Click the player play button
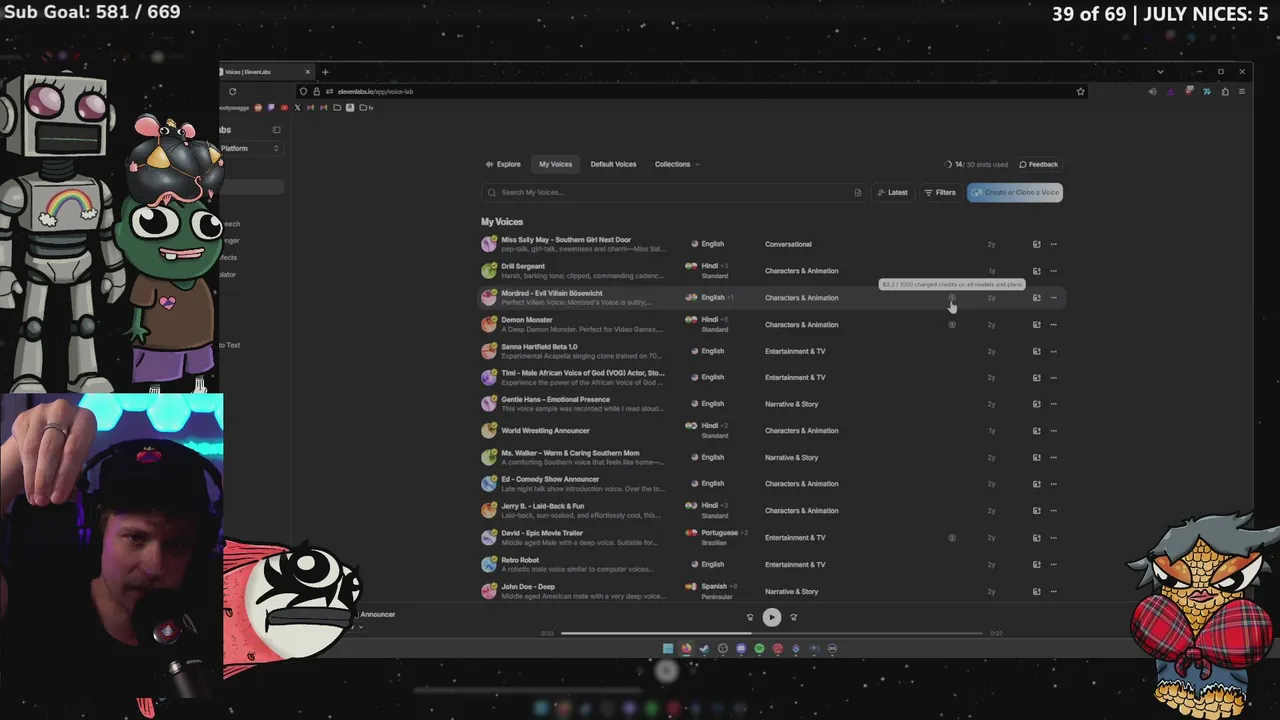1280x720 pixels. [772, 617]
